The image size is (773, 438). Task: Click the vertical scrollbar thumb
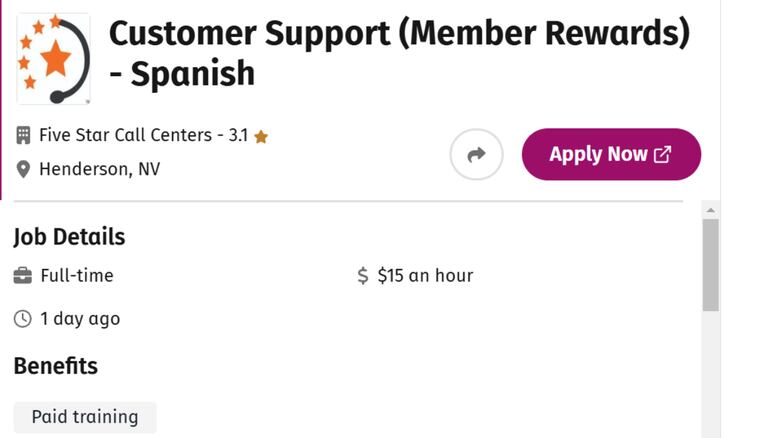point(710,265)
